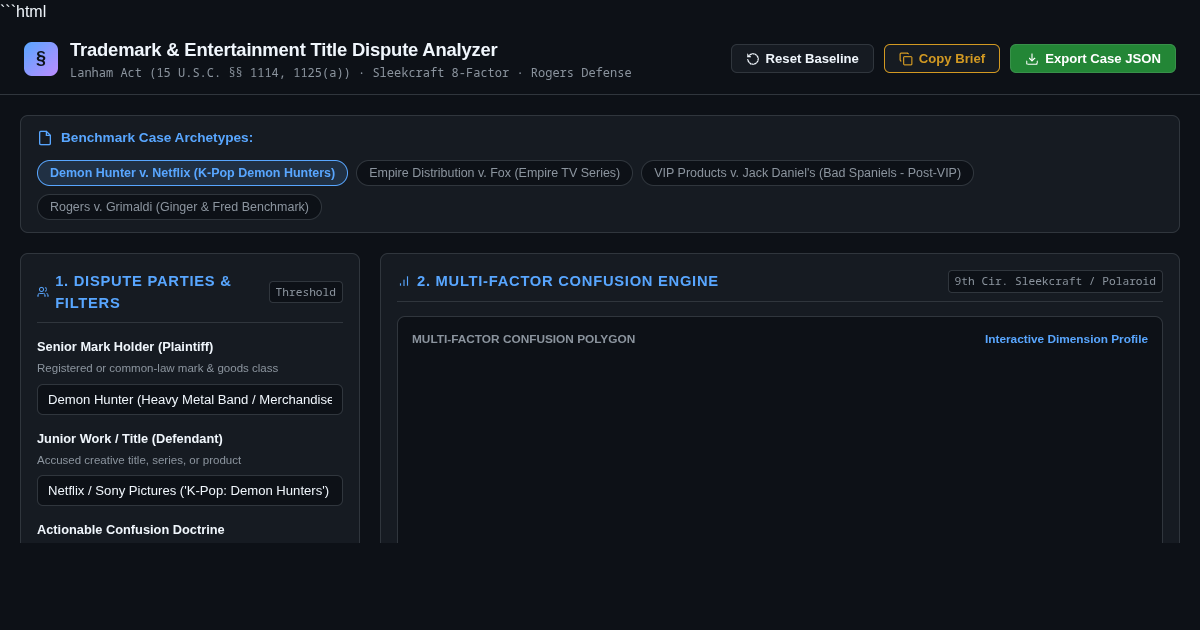Export the case as JSON

click(1093, 59)
